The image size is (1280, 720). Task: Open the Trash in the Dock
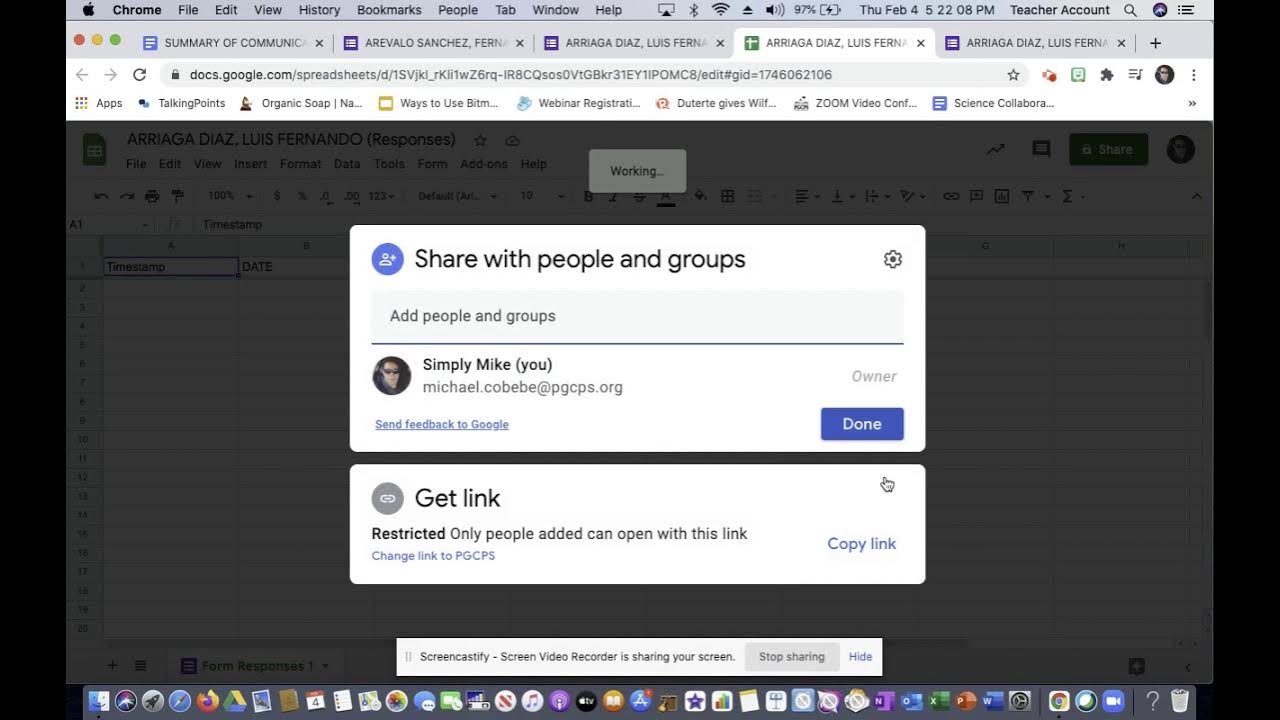coord(1180,701)
